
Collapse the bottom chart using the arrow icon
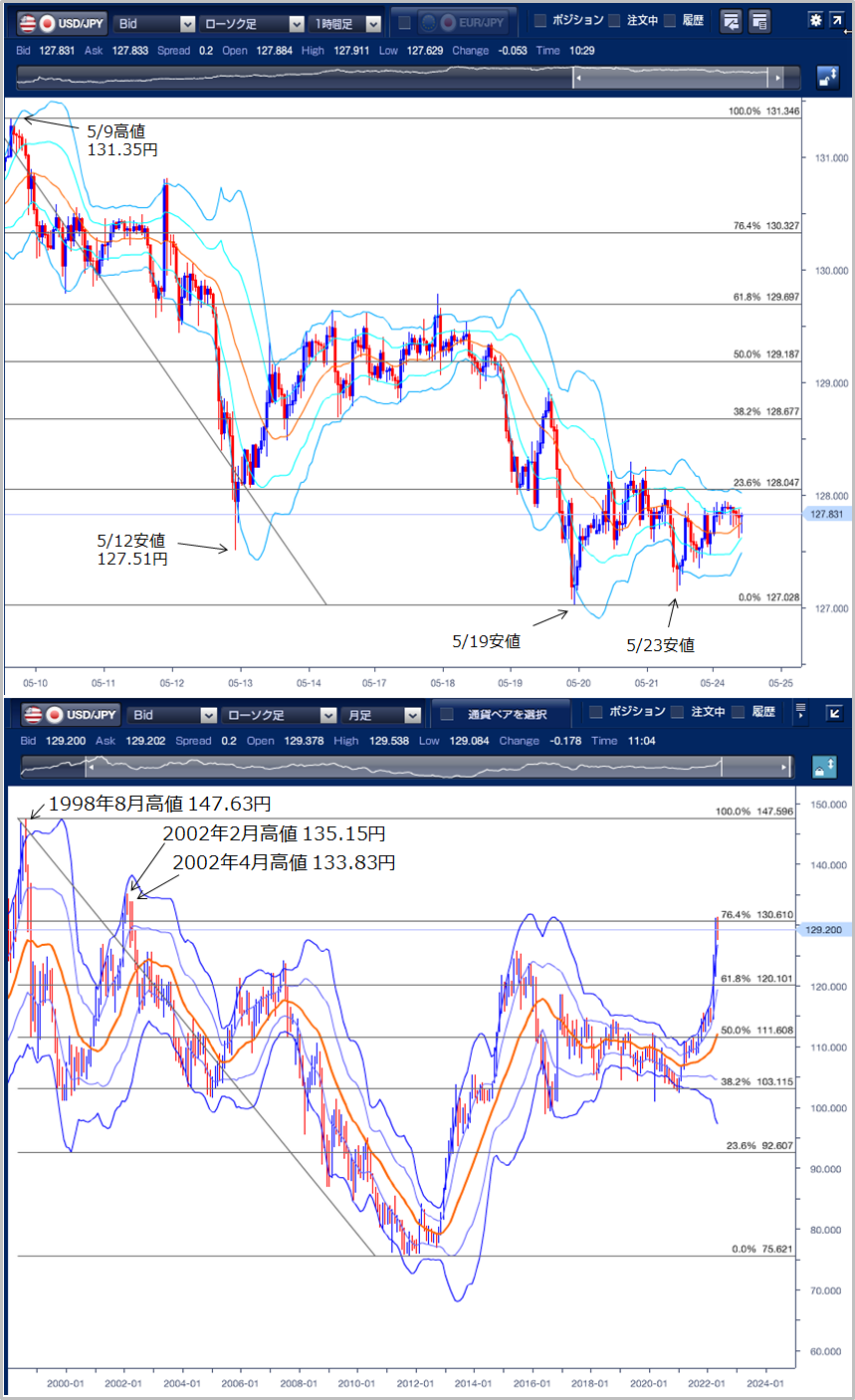tap(834, 713)
